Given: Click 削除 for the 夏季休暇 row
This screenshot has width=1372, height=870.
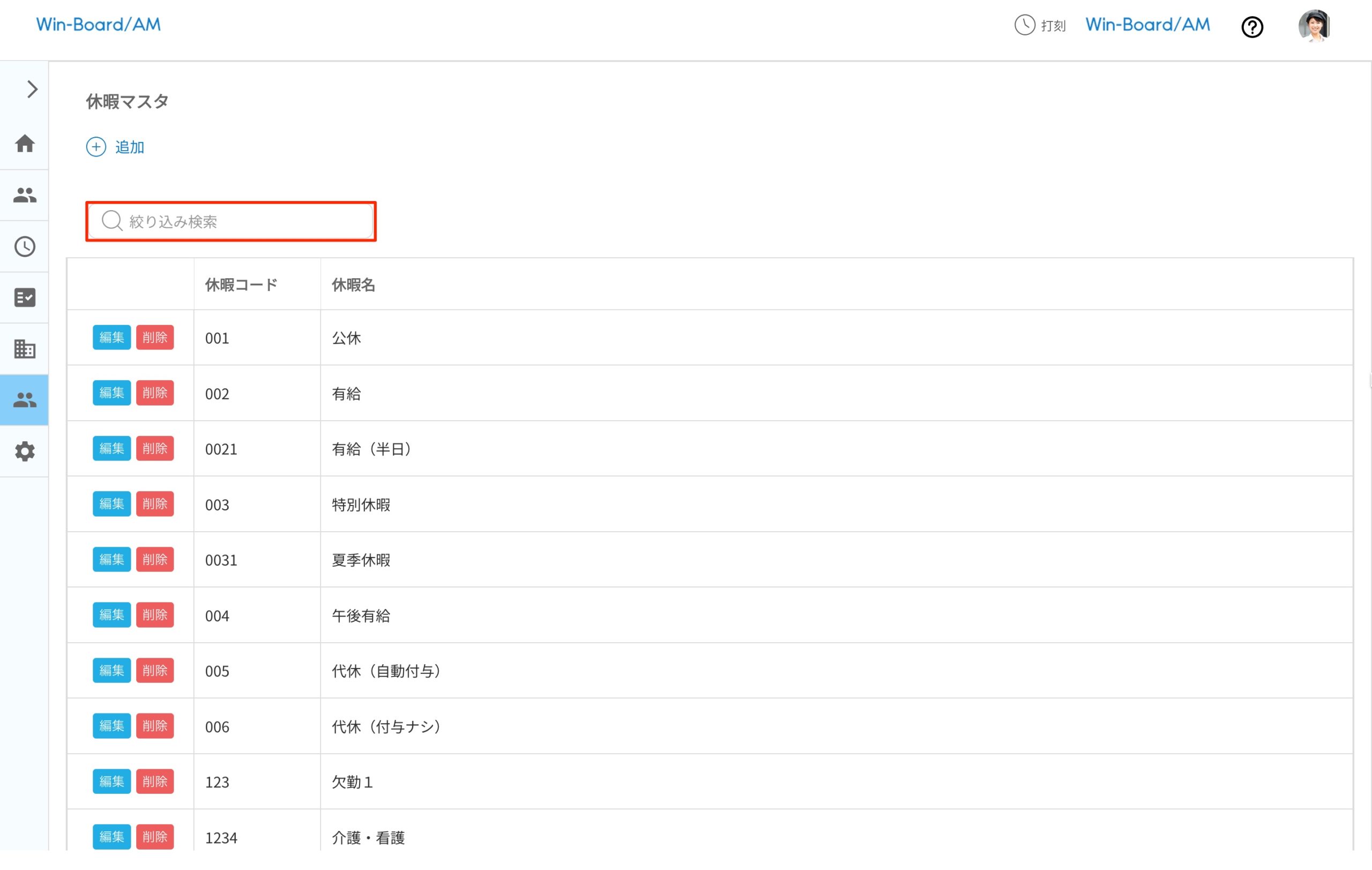Looking at the screenshot, I should point(154,560).
